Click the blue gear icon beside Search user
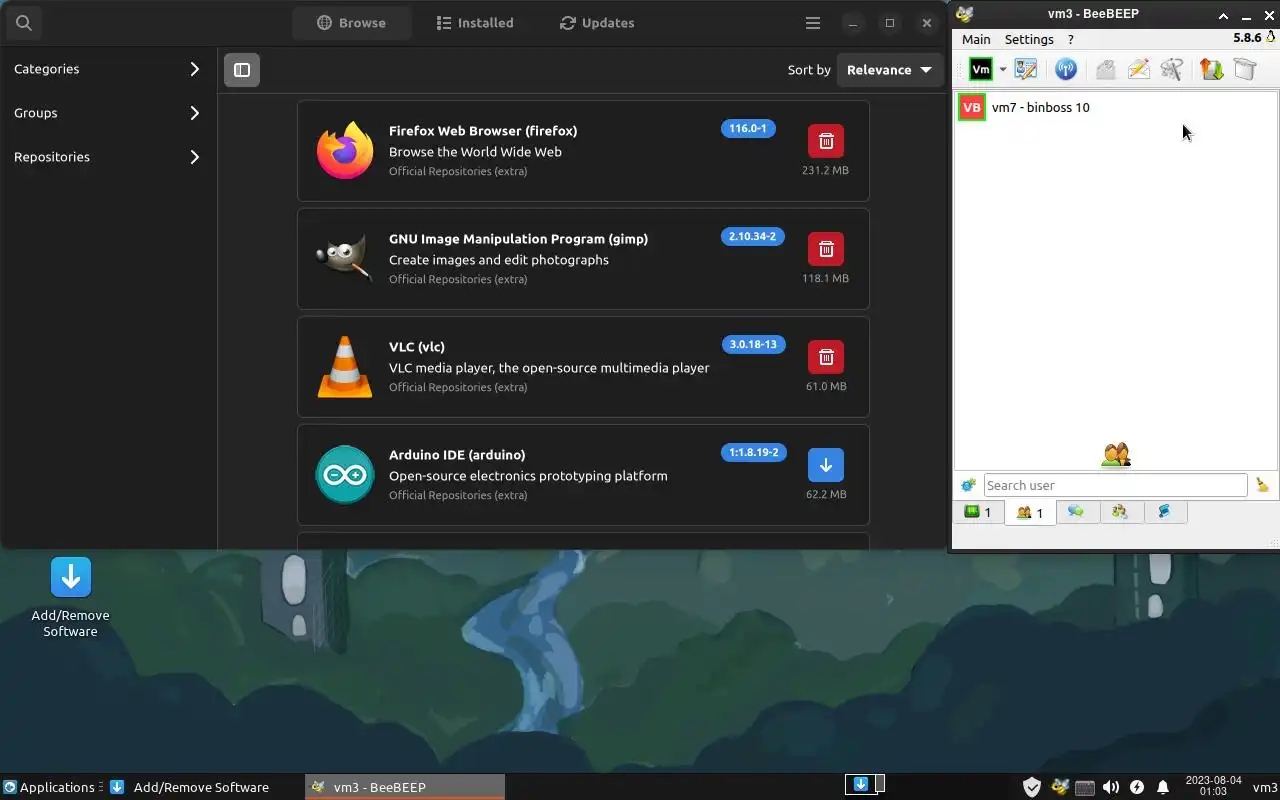Viewport: 1280px width, 800px height. 968,485
